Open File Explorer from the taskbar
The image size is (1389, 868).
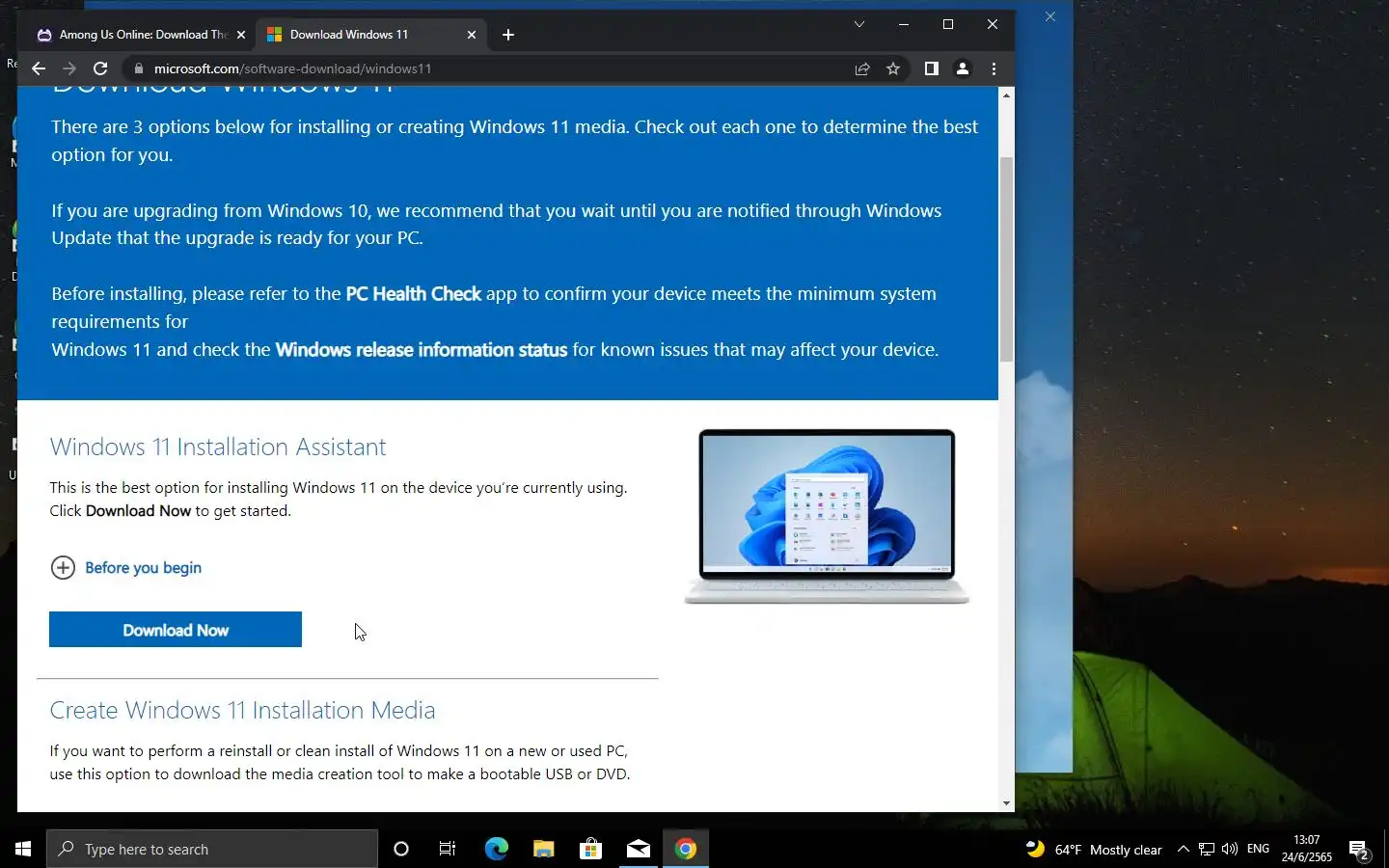pyautogui.click(x=543, y=849)
